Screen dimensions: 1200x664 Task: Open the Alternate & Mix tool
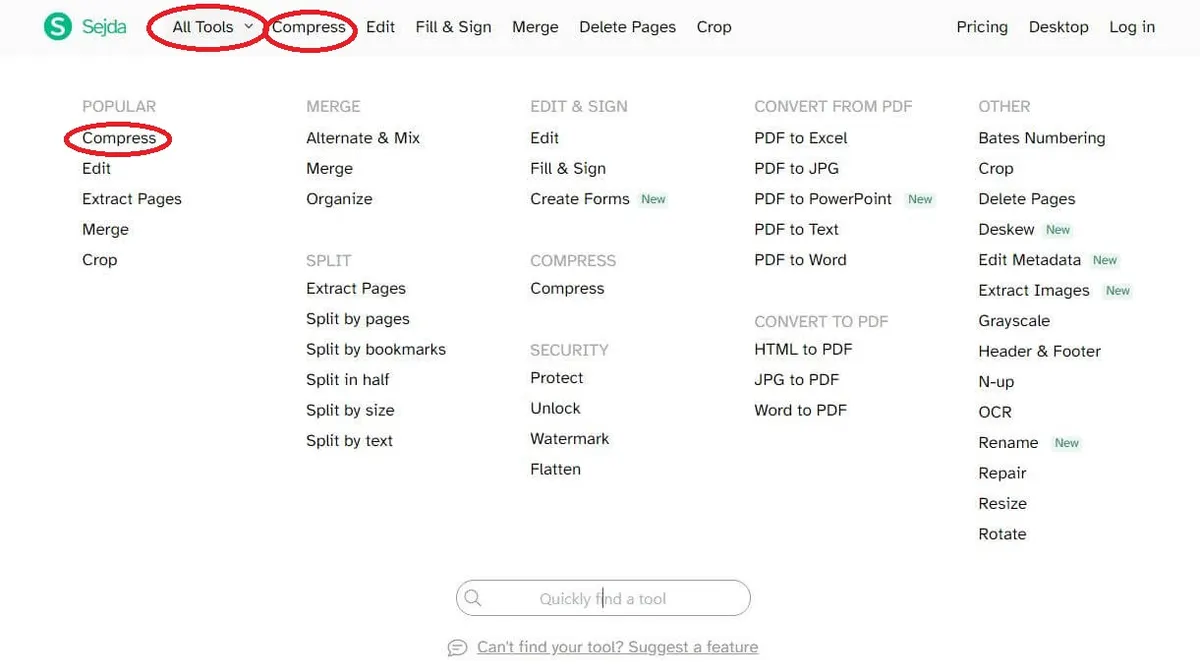pyautogui.click(x=363, y=138)
